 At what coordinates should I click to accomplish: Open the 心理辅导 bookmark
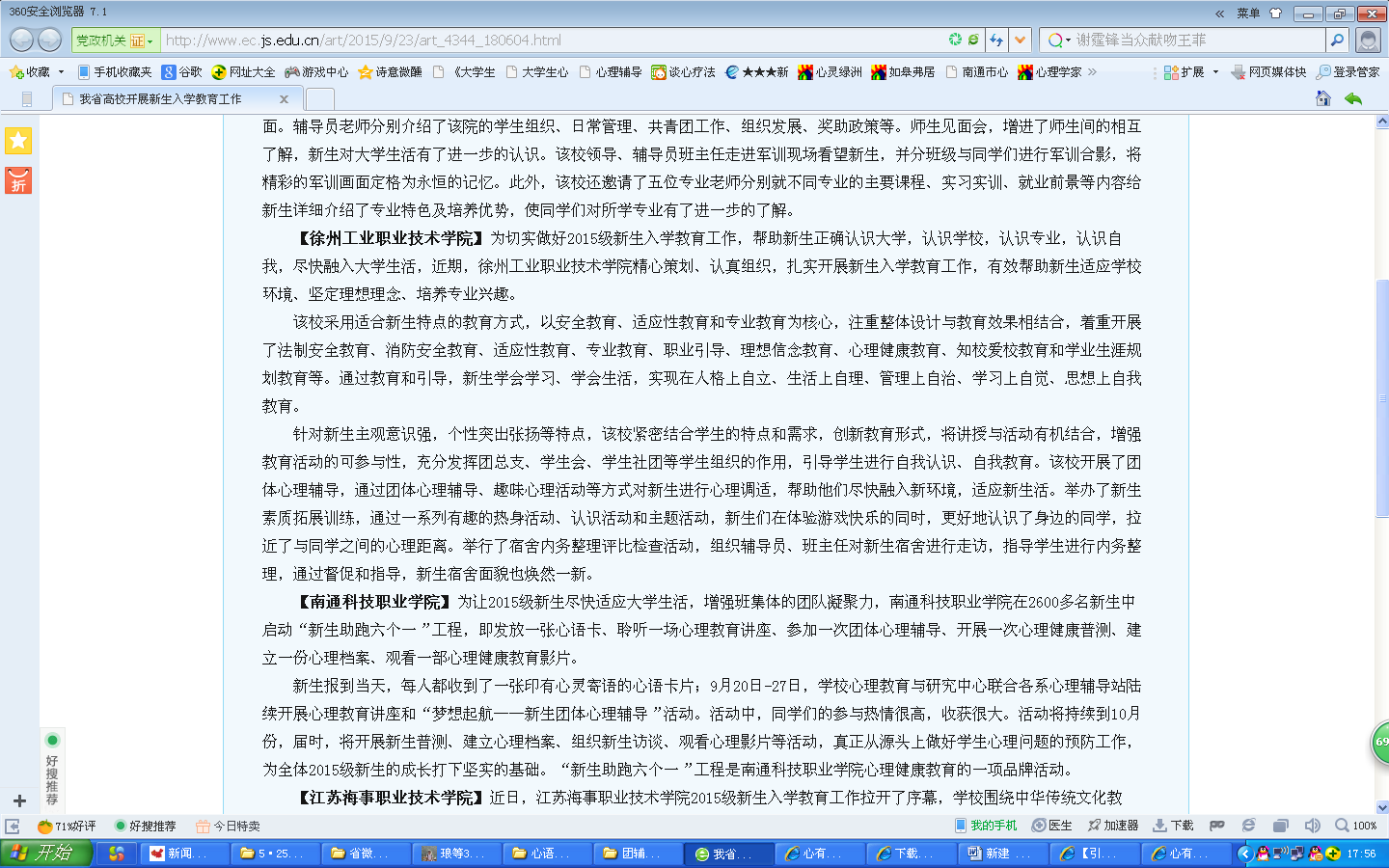(611, 72)
